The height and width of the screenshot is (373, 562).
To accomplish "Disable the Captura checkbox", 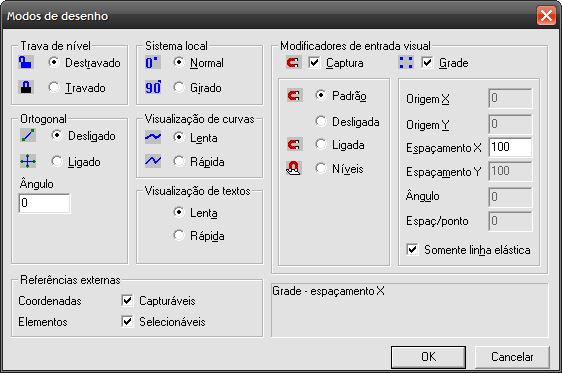I will [x=314, y=63].
